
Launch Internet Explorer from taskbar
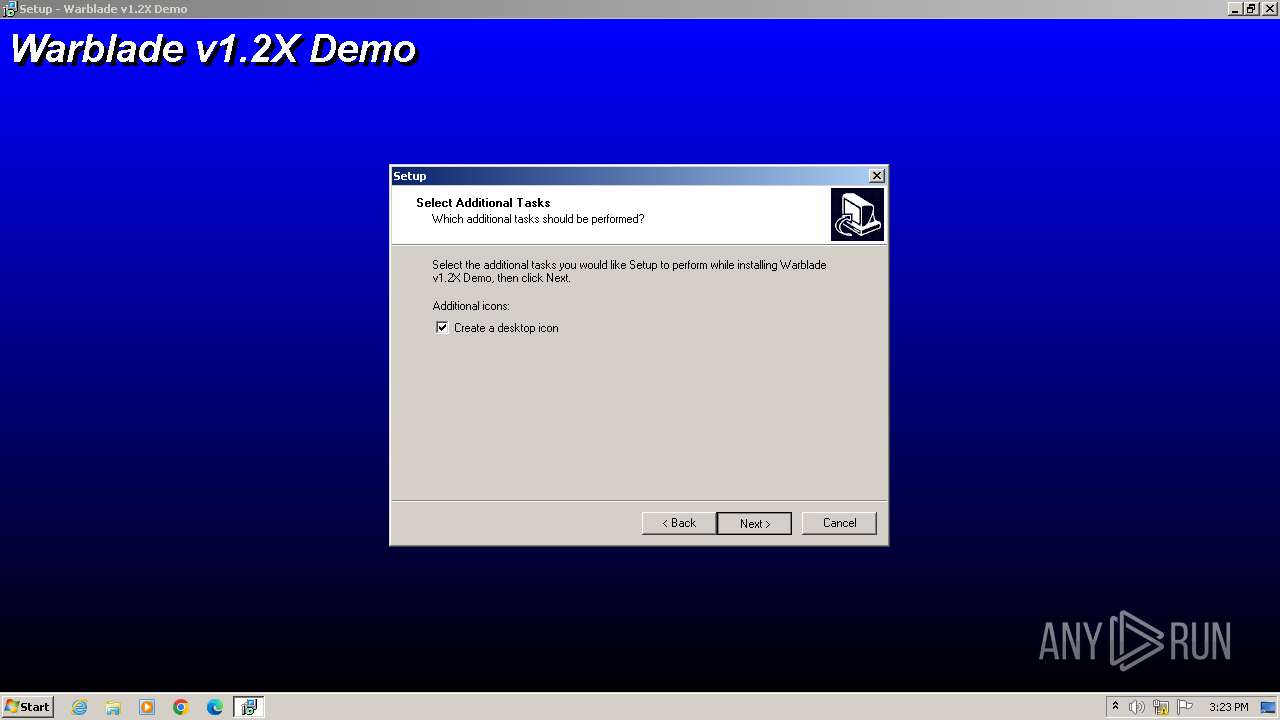(79, 707)
